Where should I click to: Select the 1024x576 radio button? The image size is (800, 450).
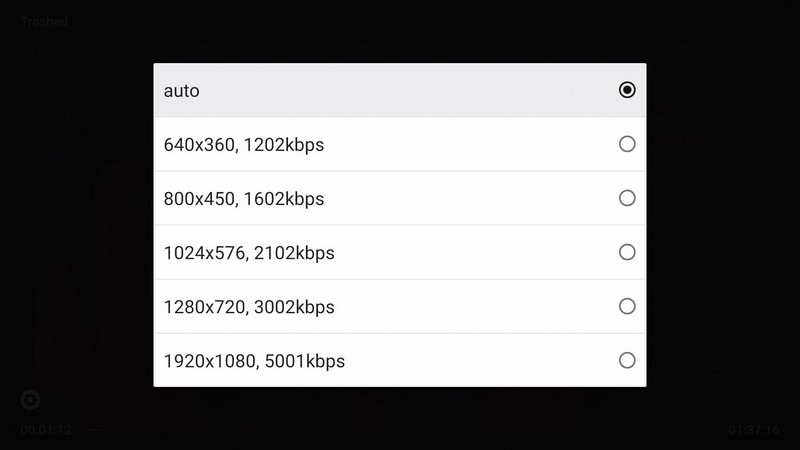coord(627,252)
